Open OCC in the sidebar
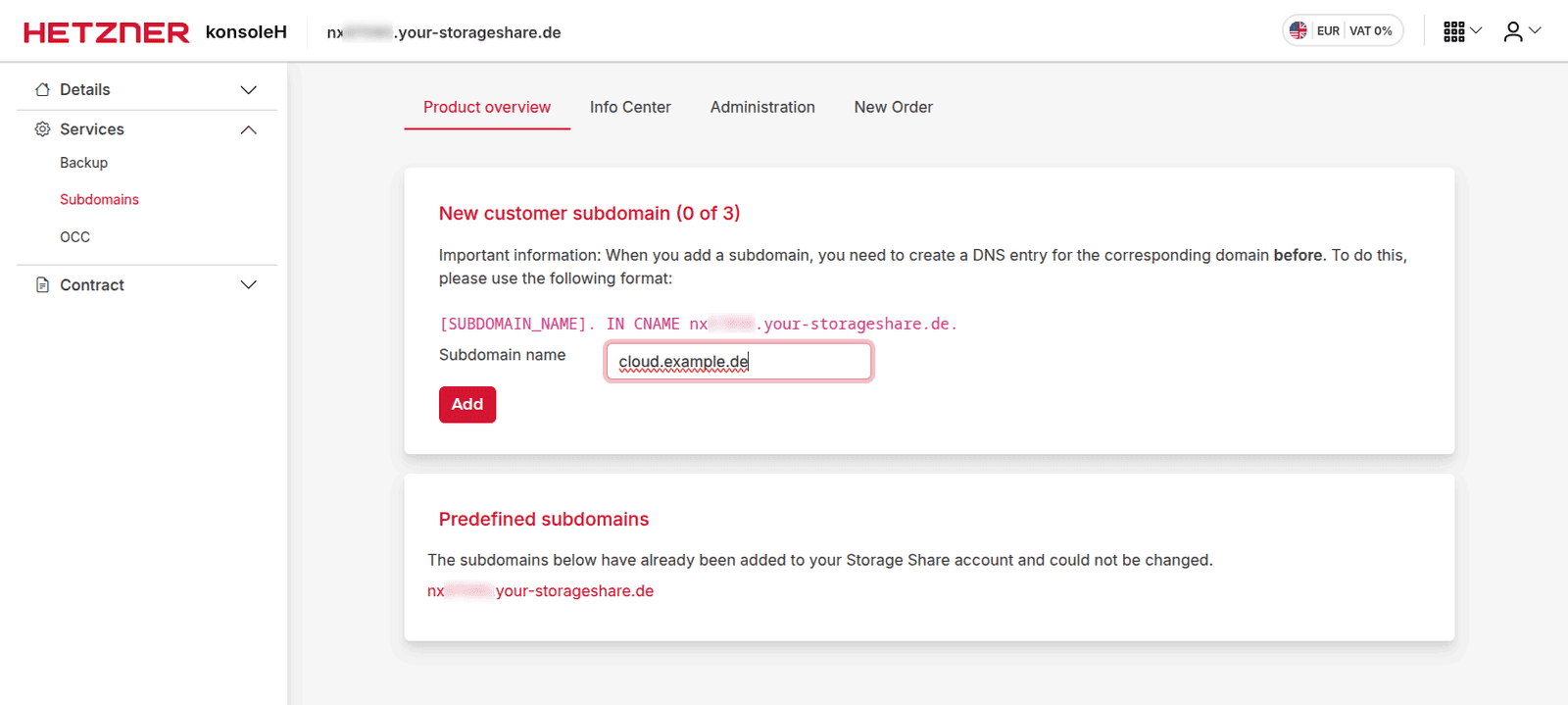The height and width of the screenshot is (705, 1568). tap(74, 237)
